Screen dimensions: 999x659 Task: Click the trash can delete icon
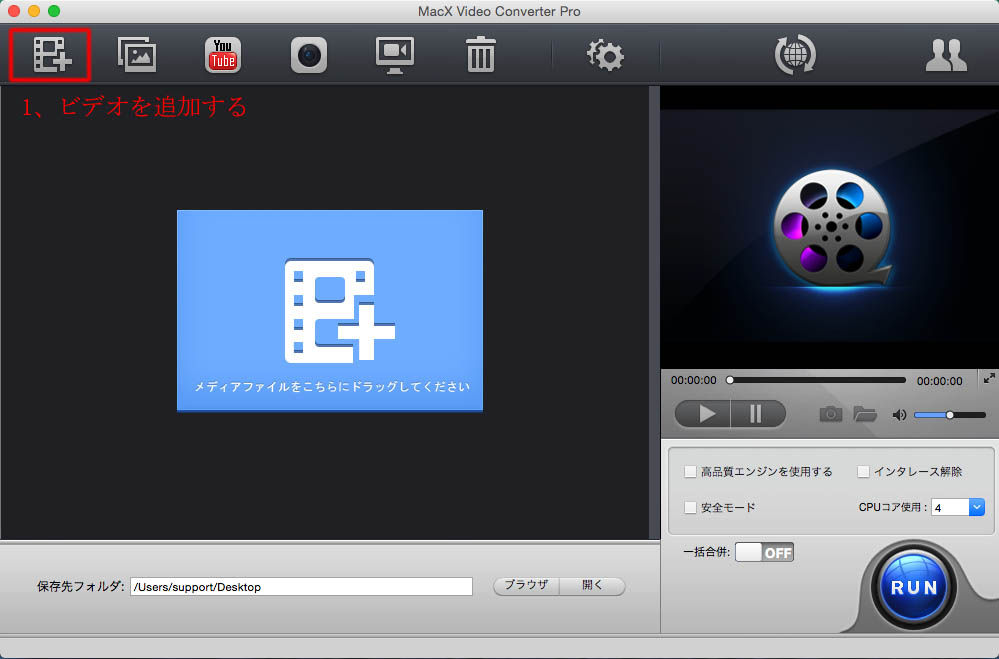tap(481, 55)
